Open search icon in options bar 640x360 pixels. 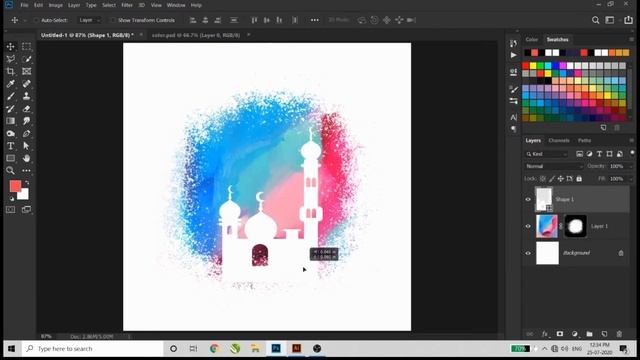click(596, 20)
